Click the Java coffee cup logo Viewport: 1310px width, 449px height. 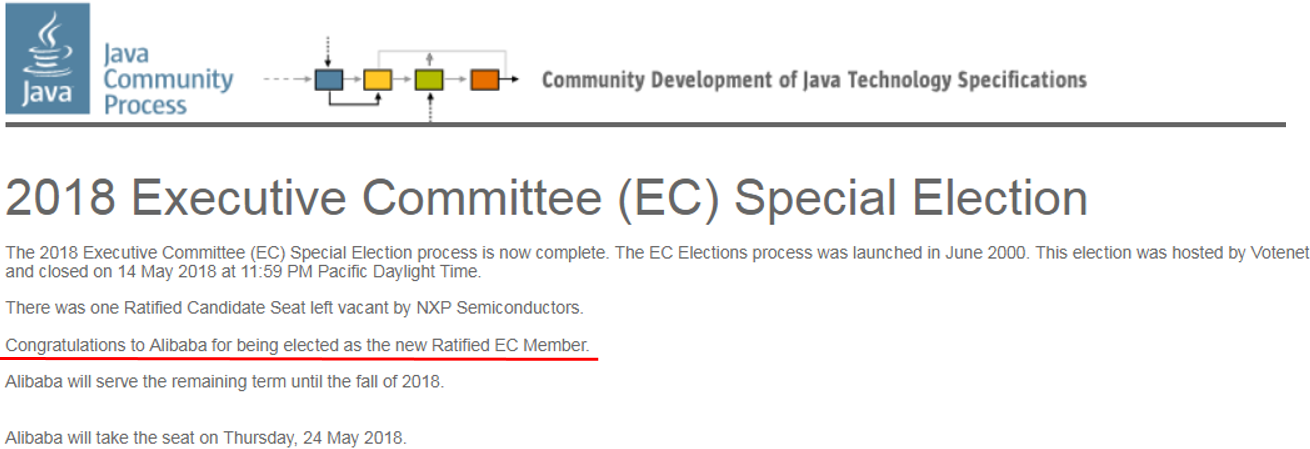pyautogui.click(x=47, y=58)
